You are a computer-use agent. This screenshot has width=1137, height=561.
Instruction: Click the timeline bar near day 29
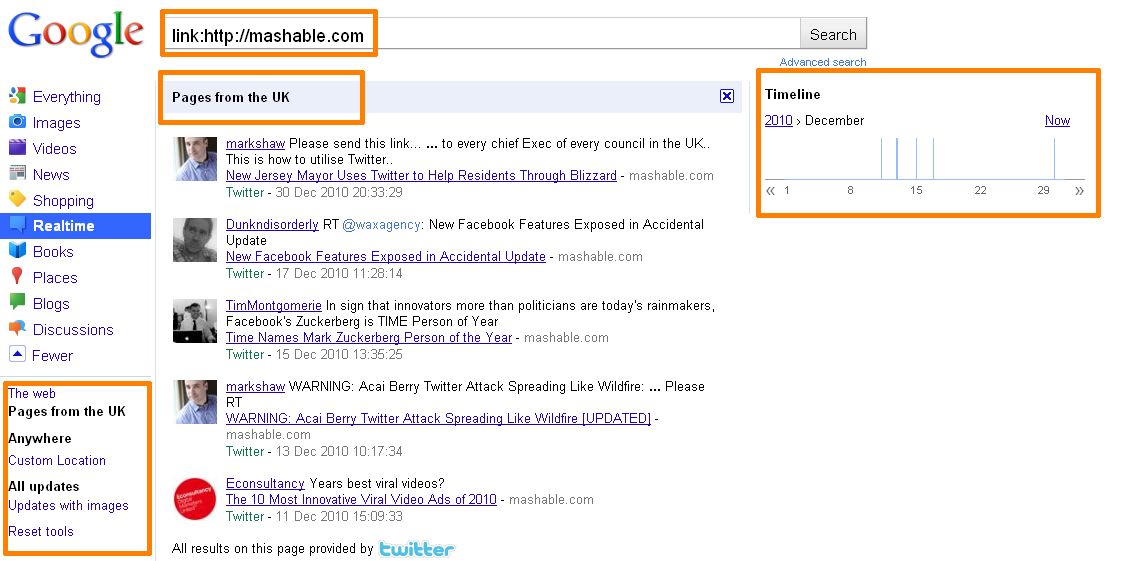(1055, 159)
